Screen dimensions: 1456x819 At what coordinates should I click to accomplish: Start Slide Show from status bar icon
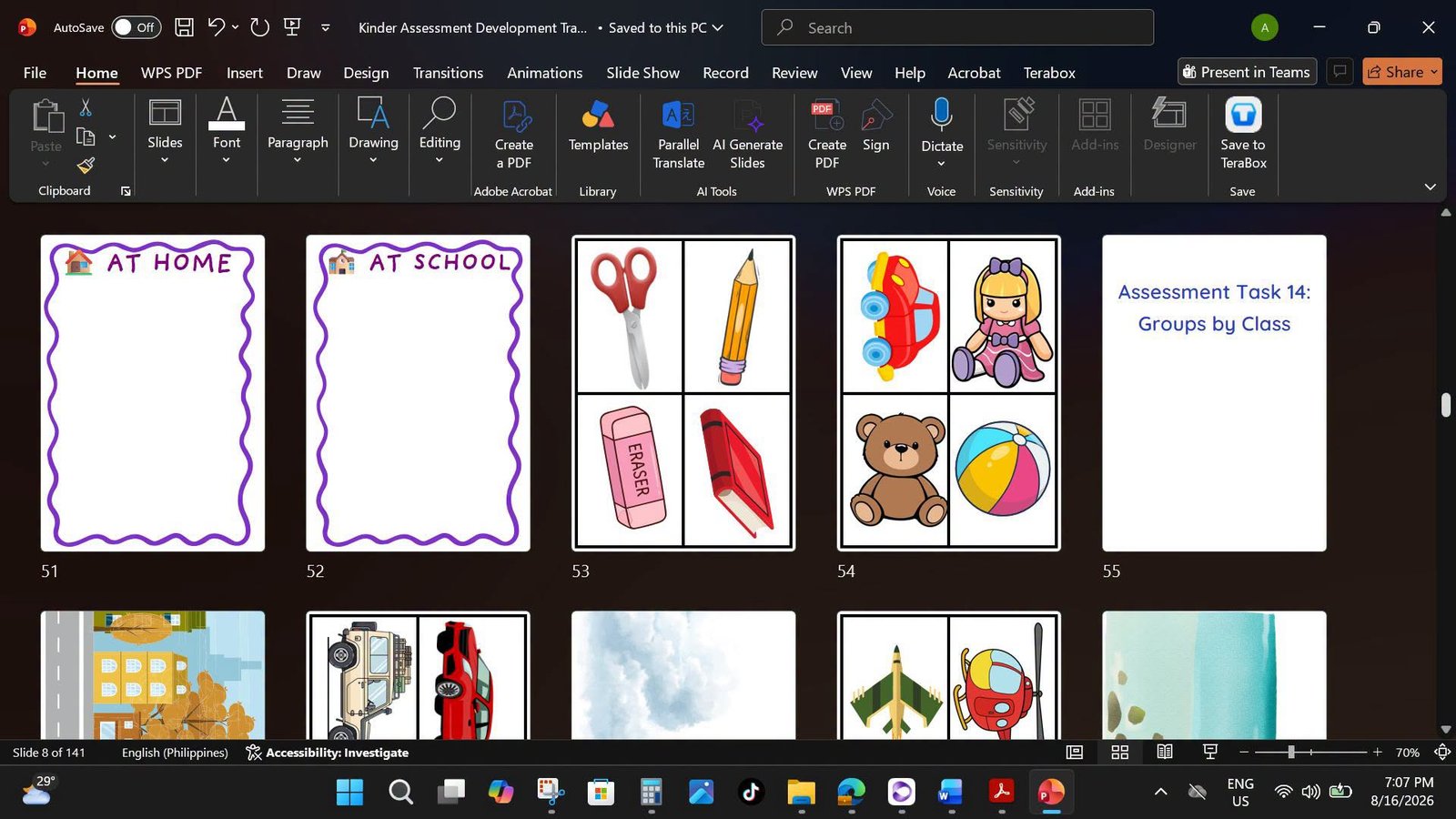click(1210, 752)
